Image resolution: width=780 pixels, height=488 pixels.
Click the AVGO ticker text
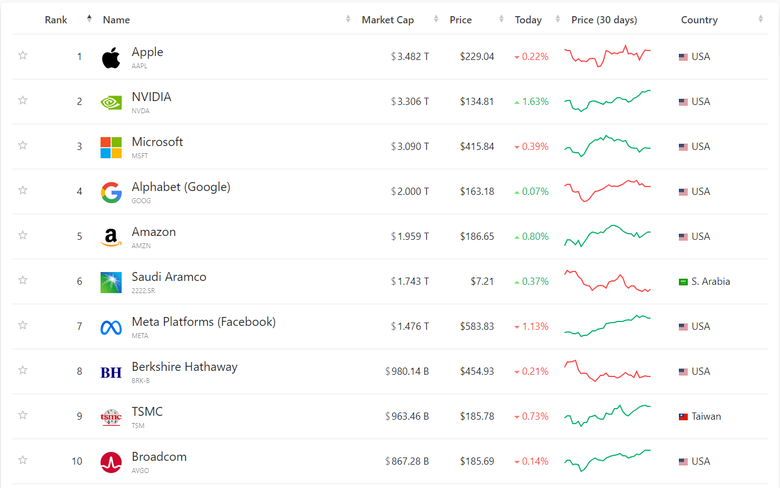(140, 471)
